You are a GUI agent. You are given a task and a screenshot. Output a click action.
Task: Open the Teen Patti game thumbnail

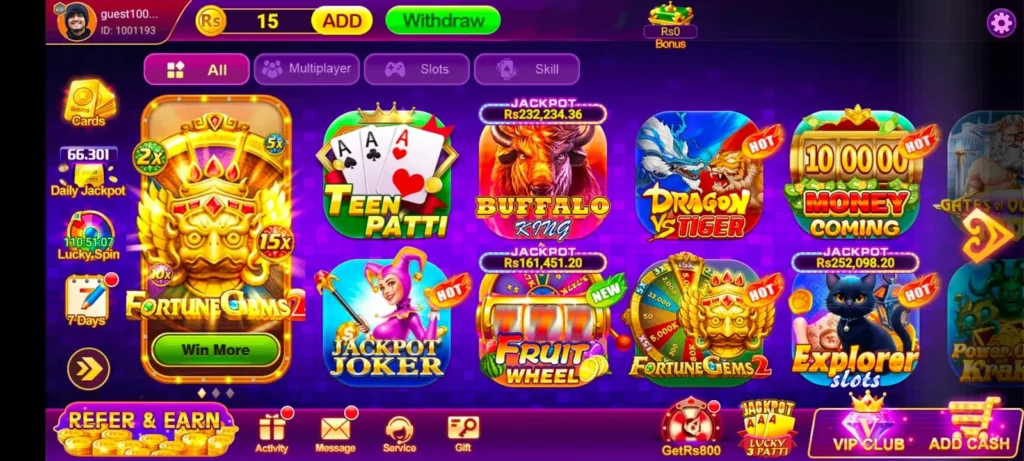[x=387, y=173]
